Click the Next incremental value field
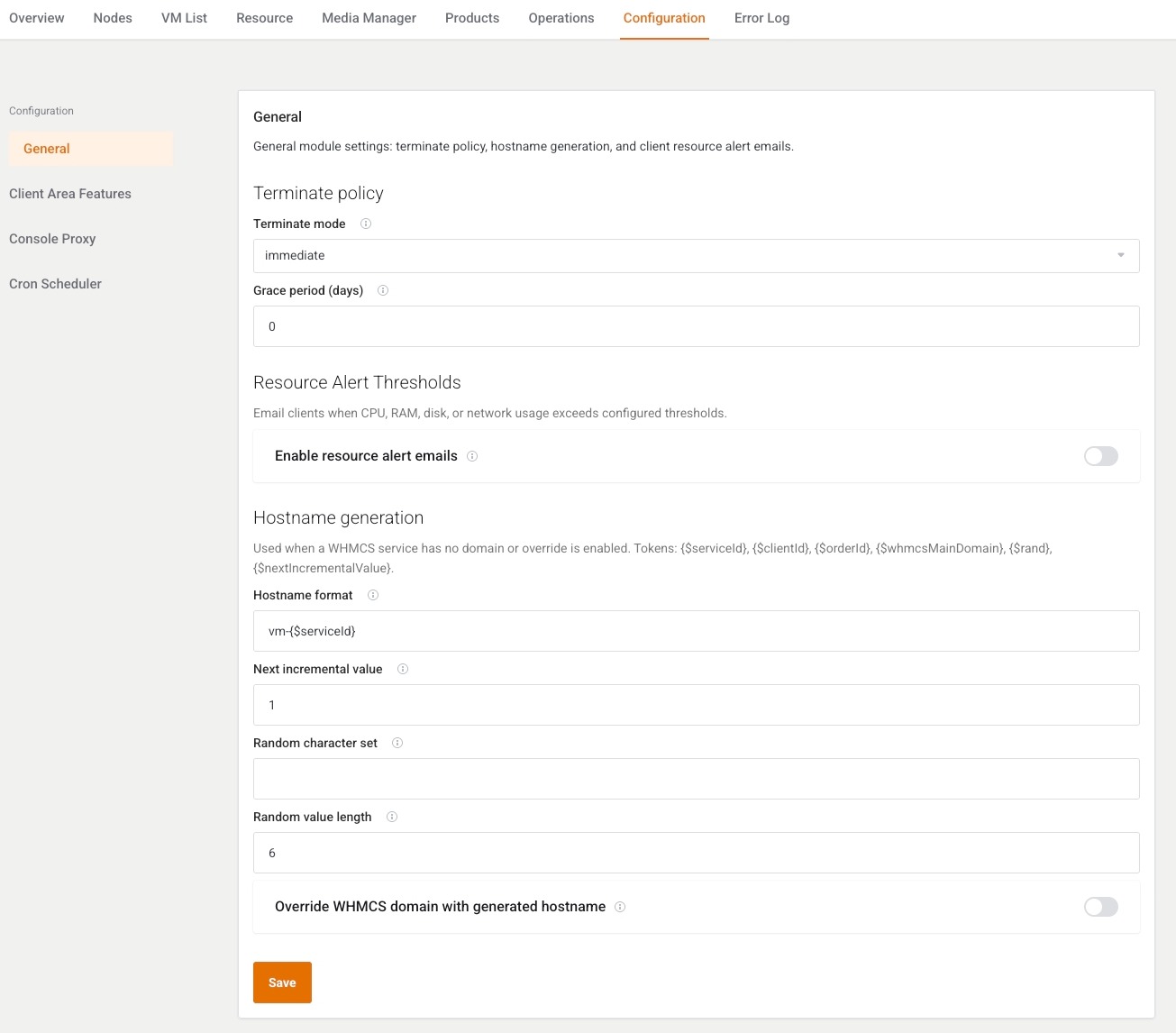 pyautogui.click(x=696, y=705)
